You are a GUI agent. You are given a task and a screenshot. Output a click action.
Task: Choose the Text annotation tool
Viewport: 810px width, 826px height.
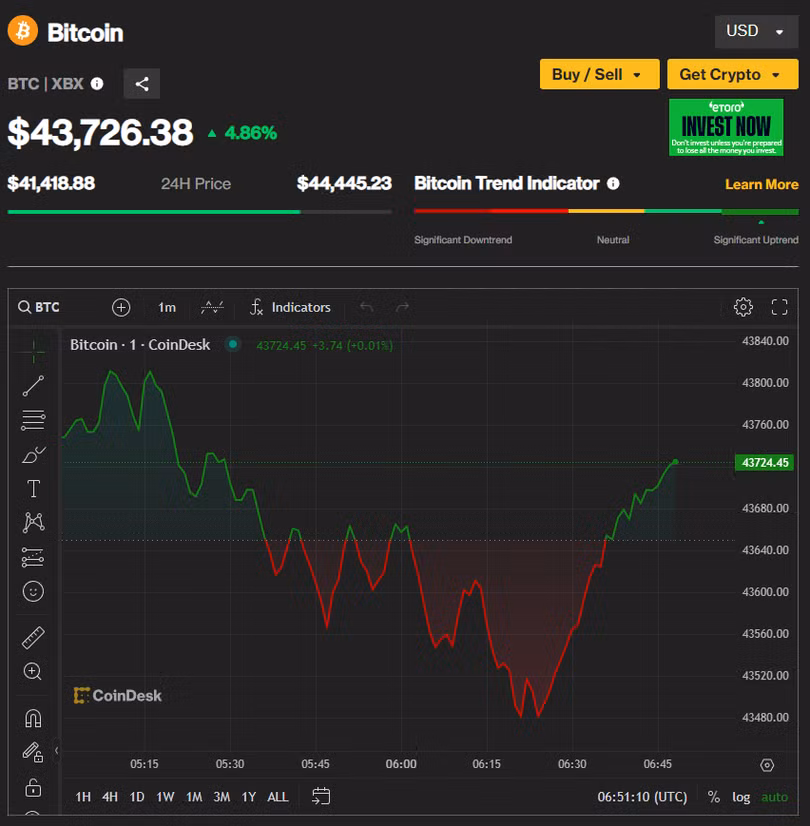click(x=33, y=489)
